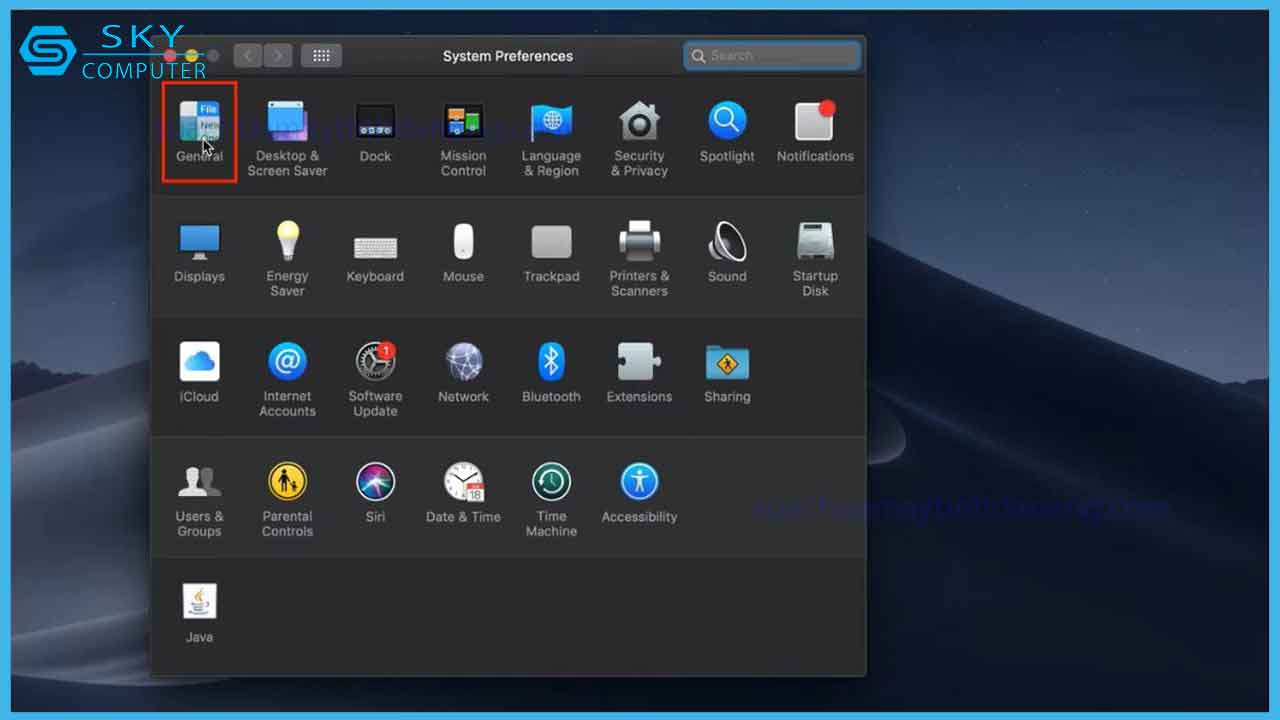
Task: Open the General preferences pane
Action: pyautogui.click(x=199, y=131)
